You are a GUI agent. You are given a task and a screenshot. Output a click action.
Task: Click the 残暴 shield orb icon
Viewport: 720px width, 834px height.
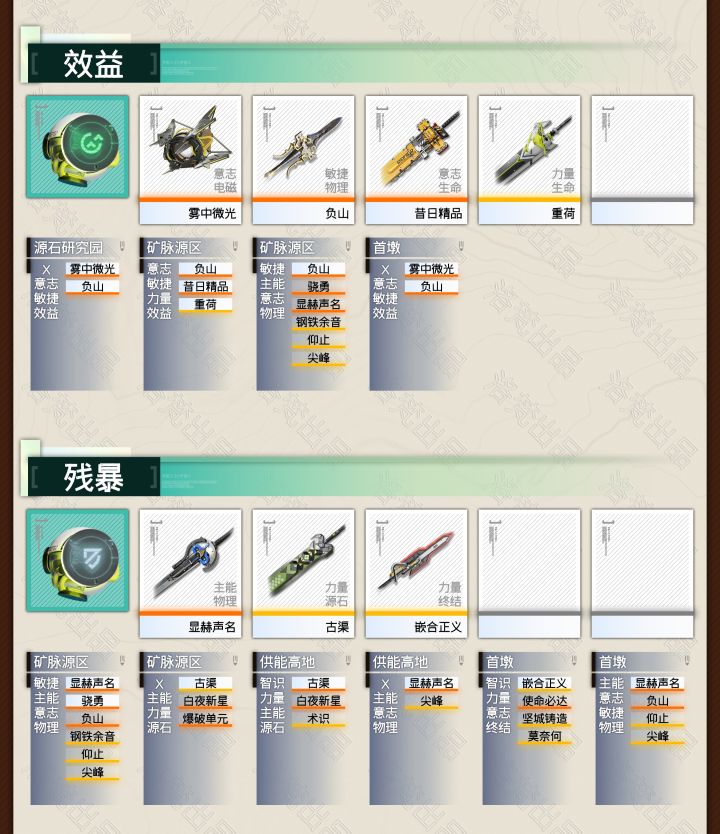[x=78, y=560]
